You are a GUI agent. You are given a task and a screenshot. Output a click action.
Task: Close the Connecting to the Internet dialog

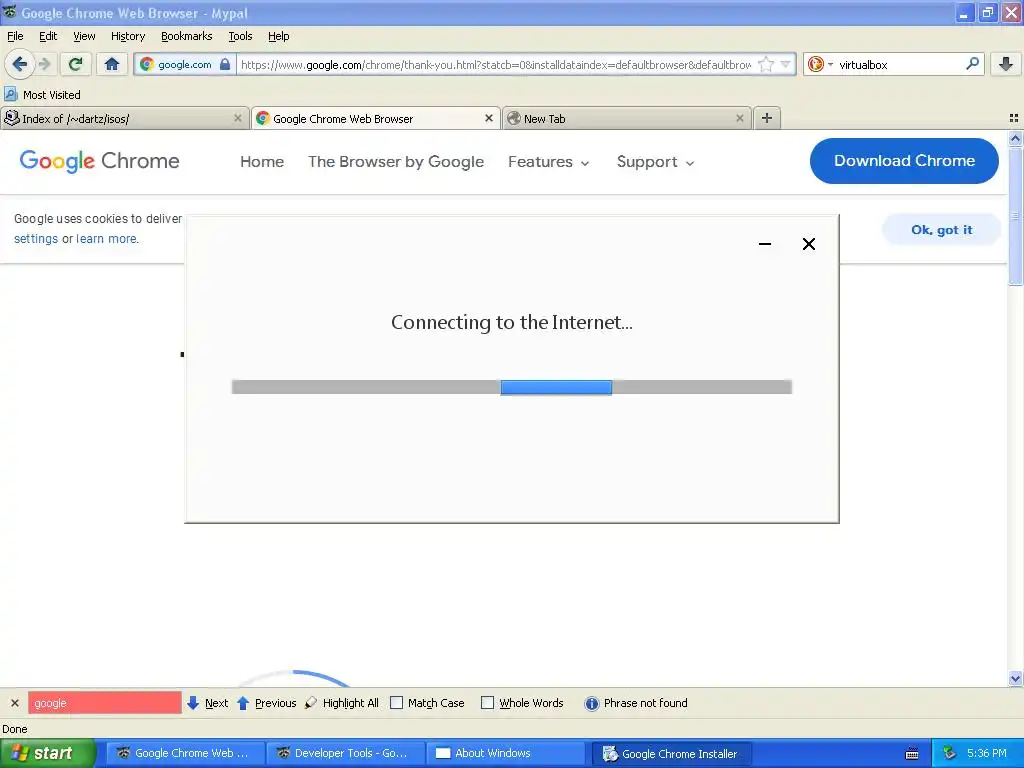808,244
